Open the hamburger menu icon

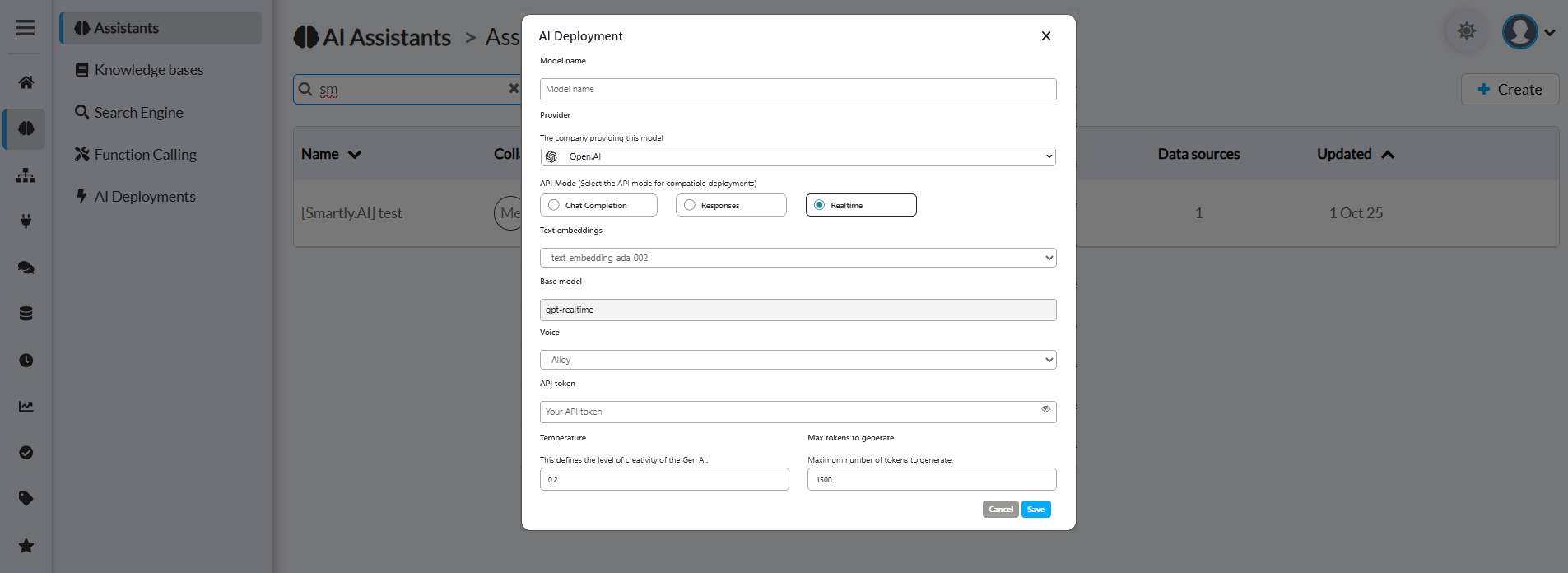tap(26, 27)
